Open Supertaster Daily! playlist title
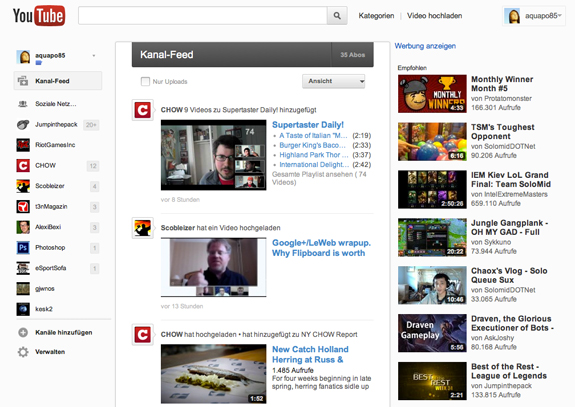Screen dimensions: 575x407 (308, 125)
